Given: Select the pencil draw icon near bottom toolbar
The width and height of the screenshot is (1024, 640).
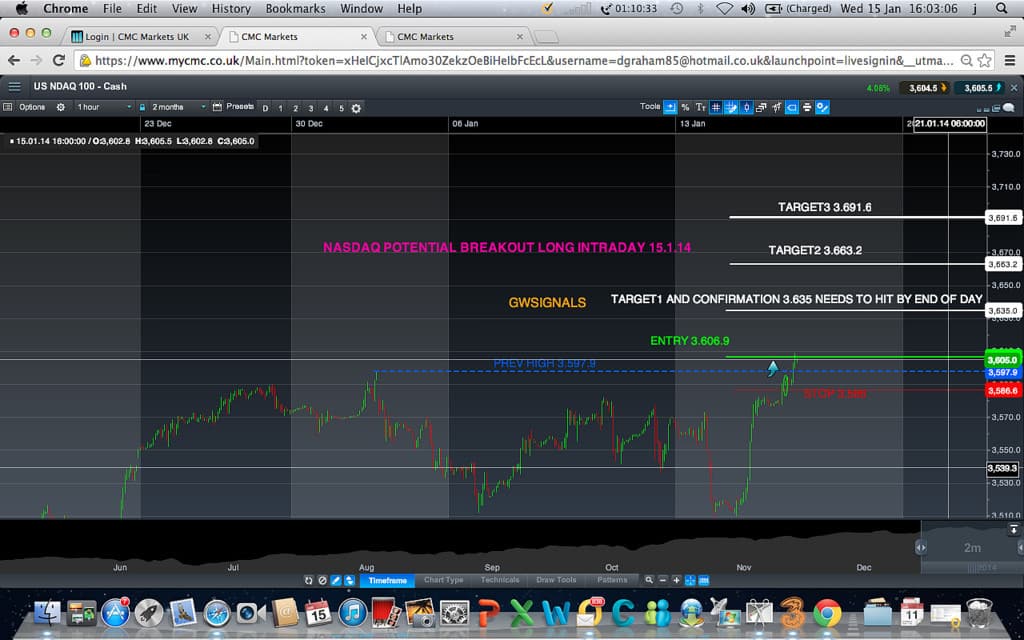Looking at the screenshot, I should click(x=335, y=579).
